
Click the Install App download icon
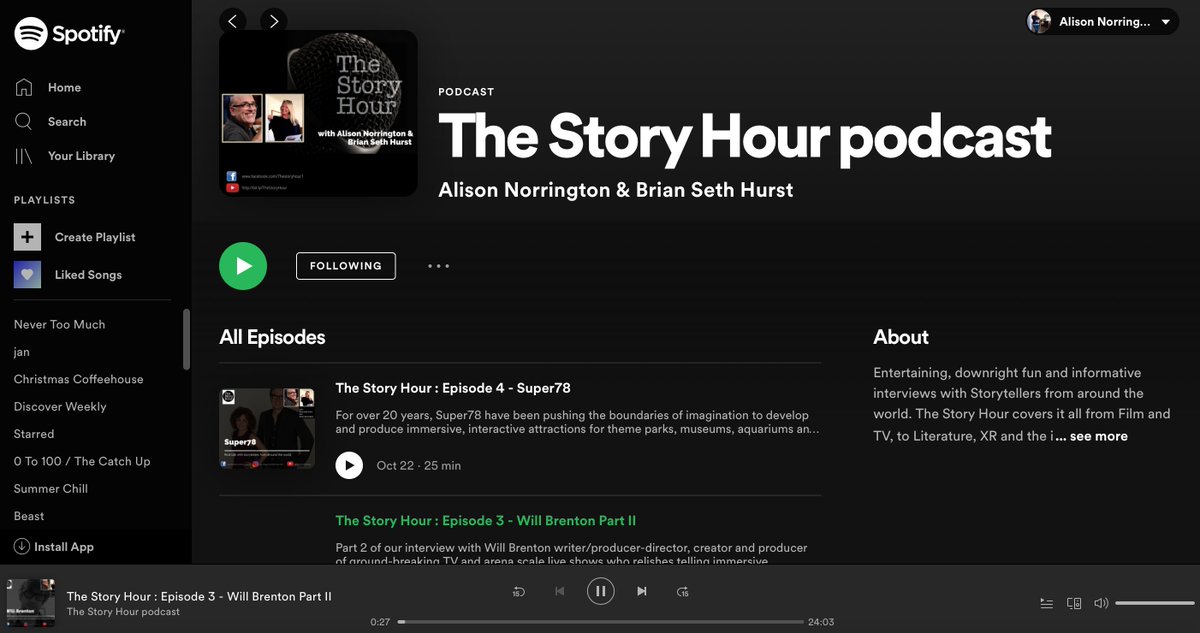pos(22,546)
